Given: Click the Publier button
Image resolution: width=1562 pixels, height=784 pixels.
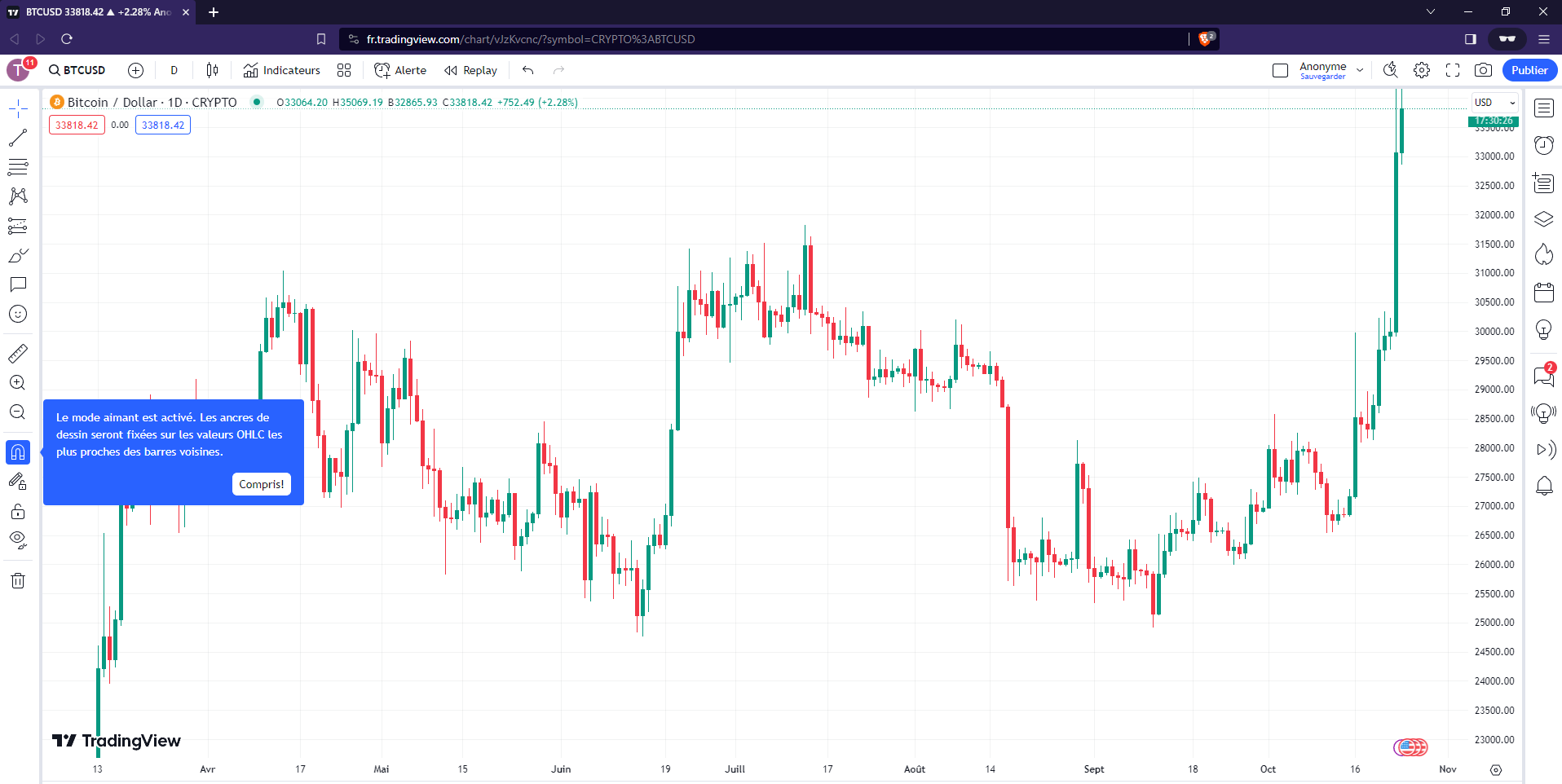Looking at the screenshot, I should [1529, 70].
